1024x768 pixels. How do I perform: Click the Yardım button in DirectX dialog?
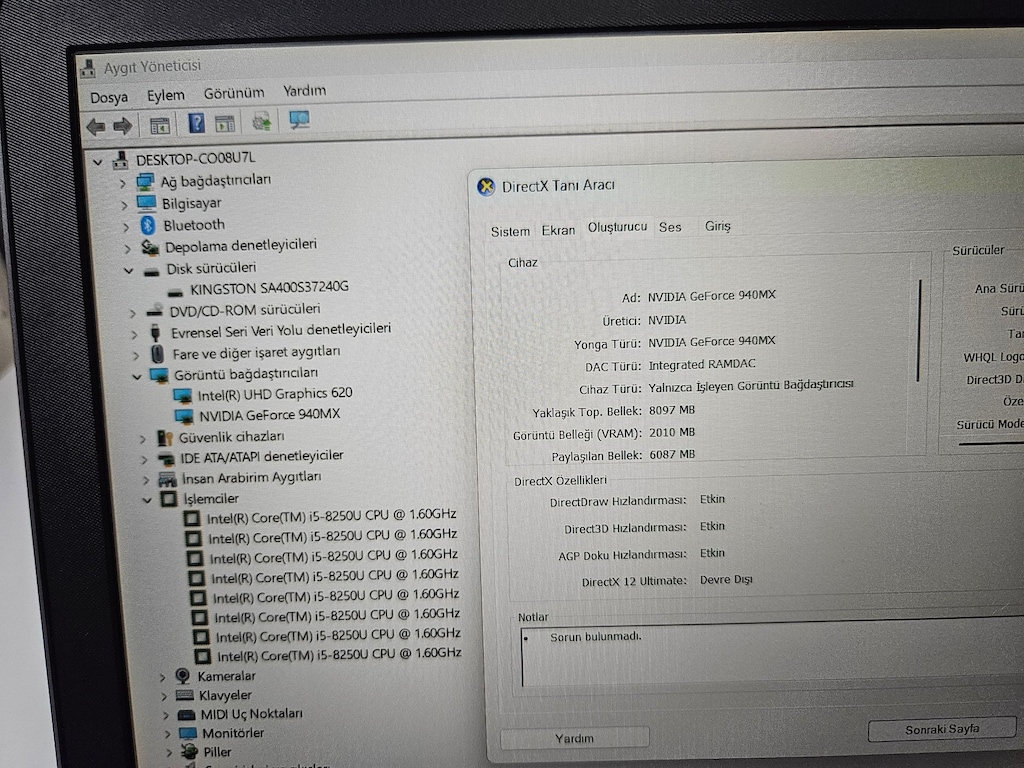click(x=574, y=738)
